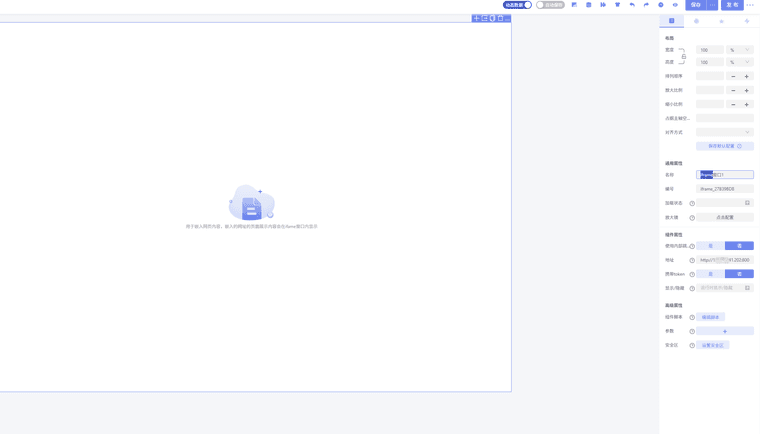Toggle the 自动保存 auto-save switch
Screen dimensions: 760x434
[x=550, y=5]
